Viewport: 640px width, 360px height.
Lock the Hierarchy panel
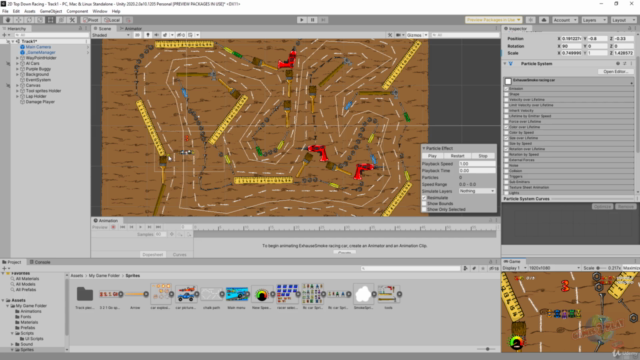pyautogui.click(x=80, y=29)
